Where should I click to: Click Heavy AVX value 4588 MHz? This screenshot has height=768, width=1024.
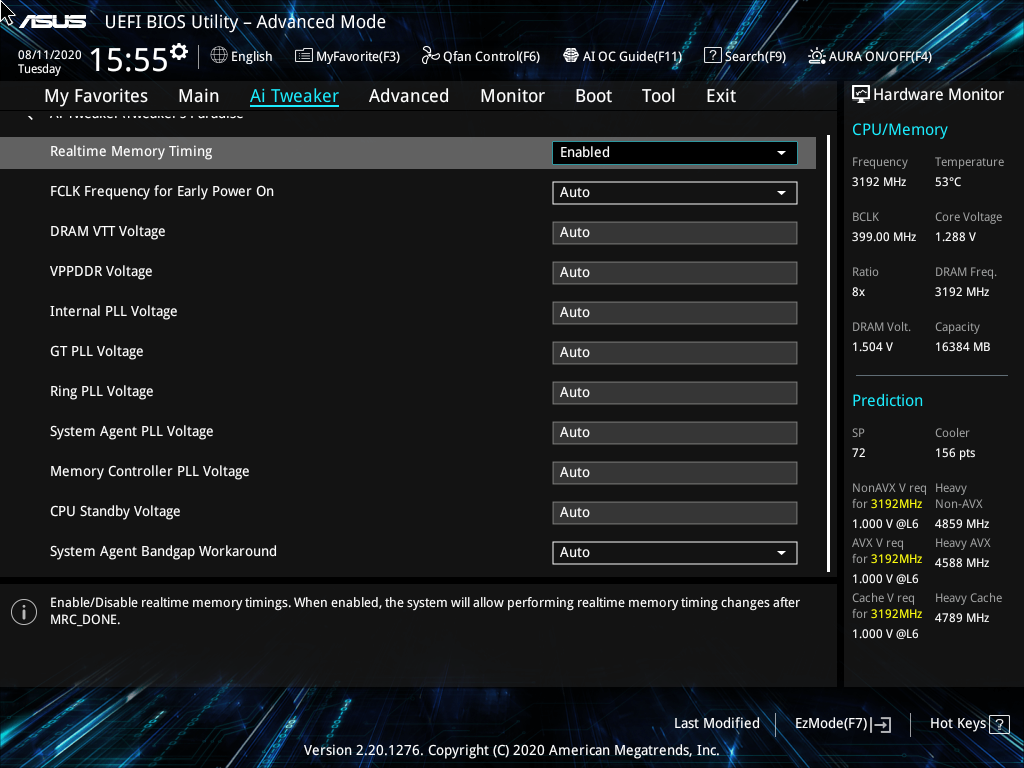point(962,563)
